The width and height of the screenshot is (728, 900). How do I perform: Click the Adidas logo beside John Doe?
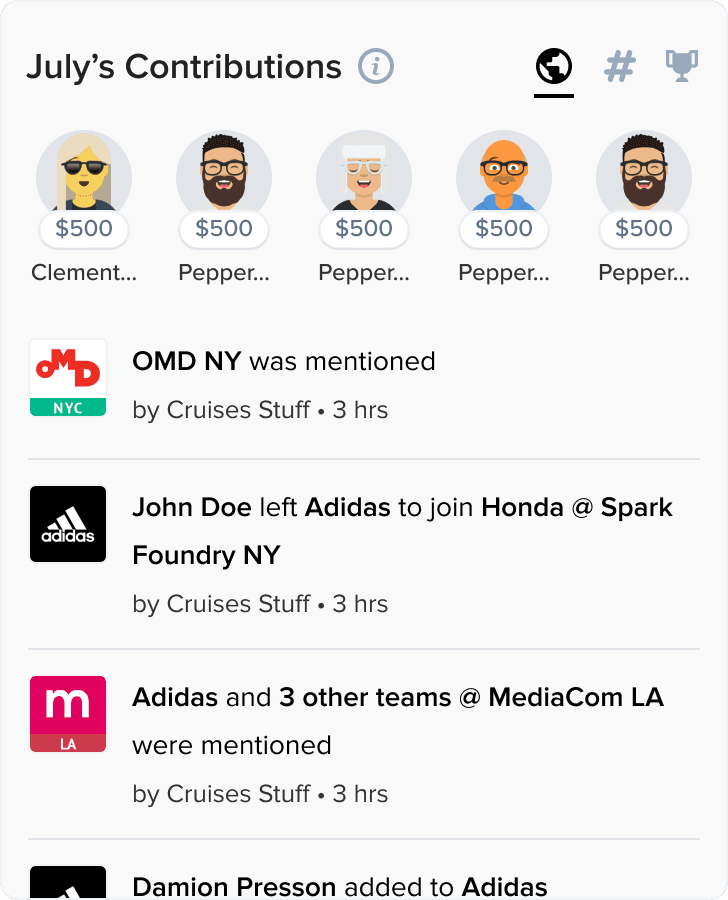pos(68,524)
